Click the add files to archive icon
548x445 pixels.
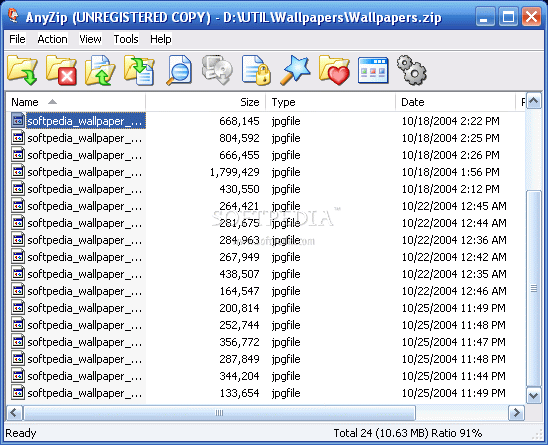pos(100,70)
